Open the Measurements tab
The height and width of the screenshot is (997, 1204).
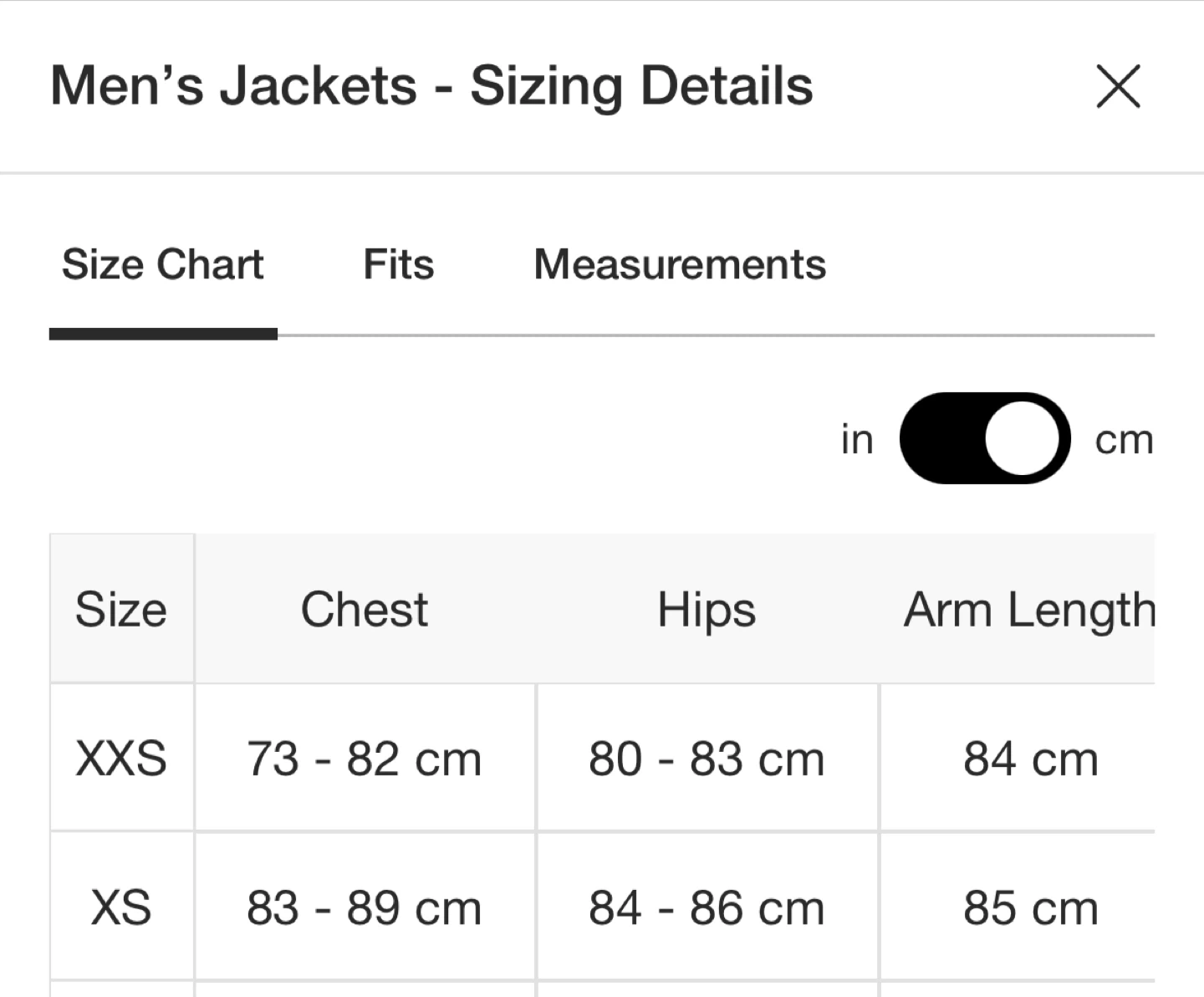click(680, 265)
